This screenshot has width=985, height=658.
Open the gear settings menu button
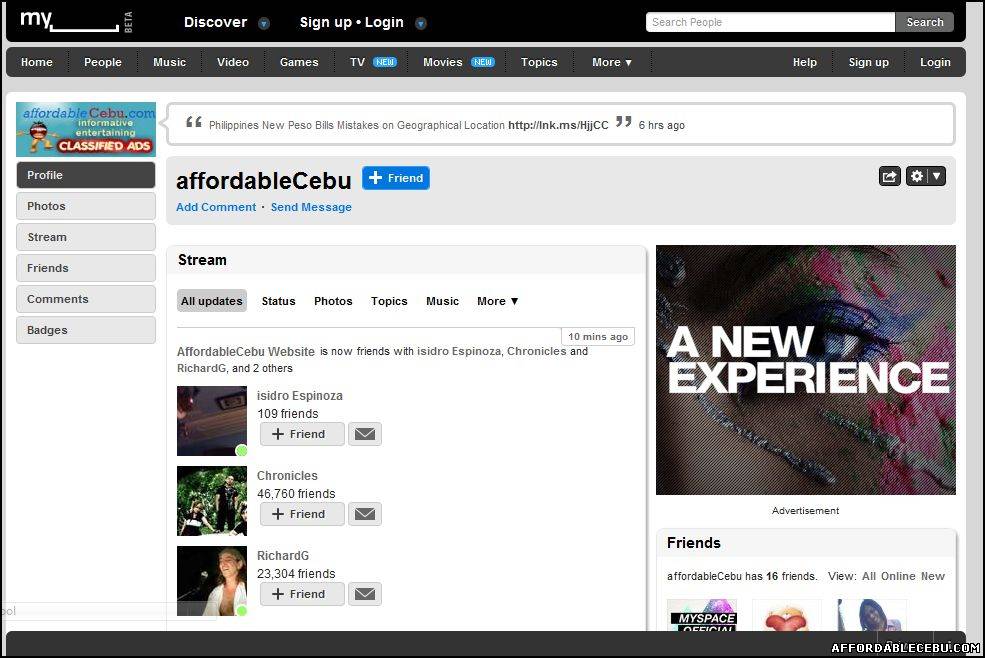(925, 177)
